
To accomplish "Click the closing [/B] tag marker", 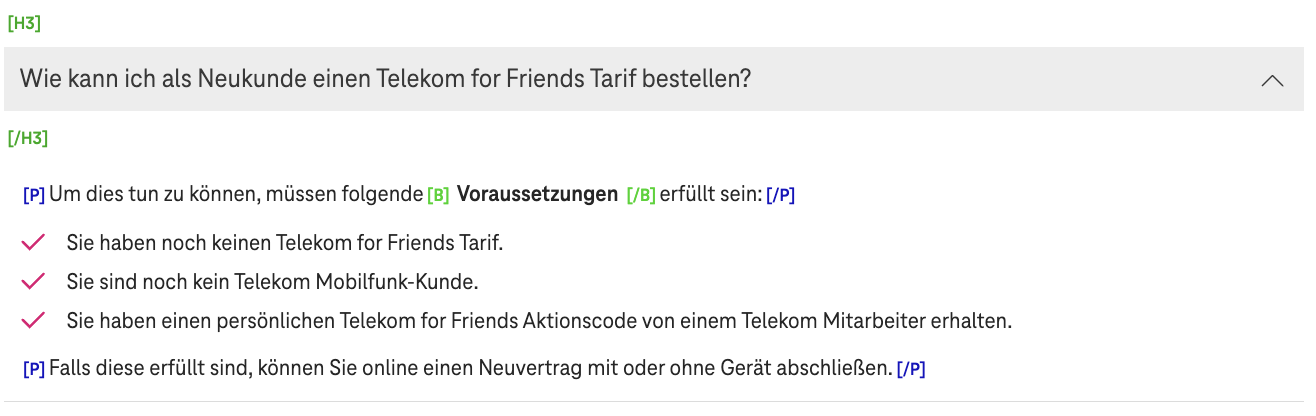I will pyautogui.click(x=640, y=195).
